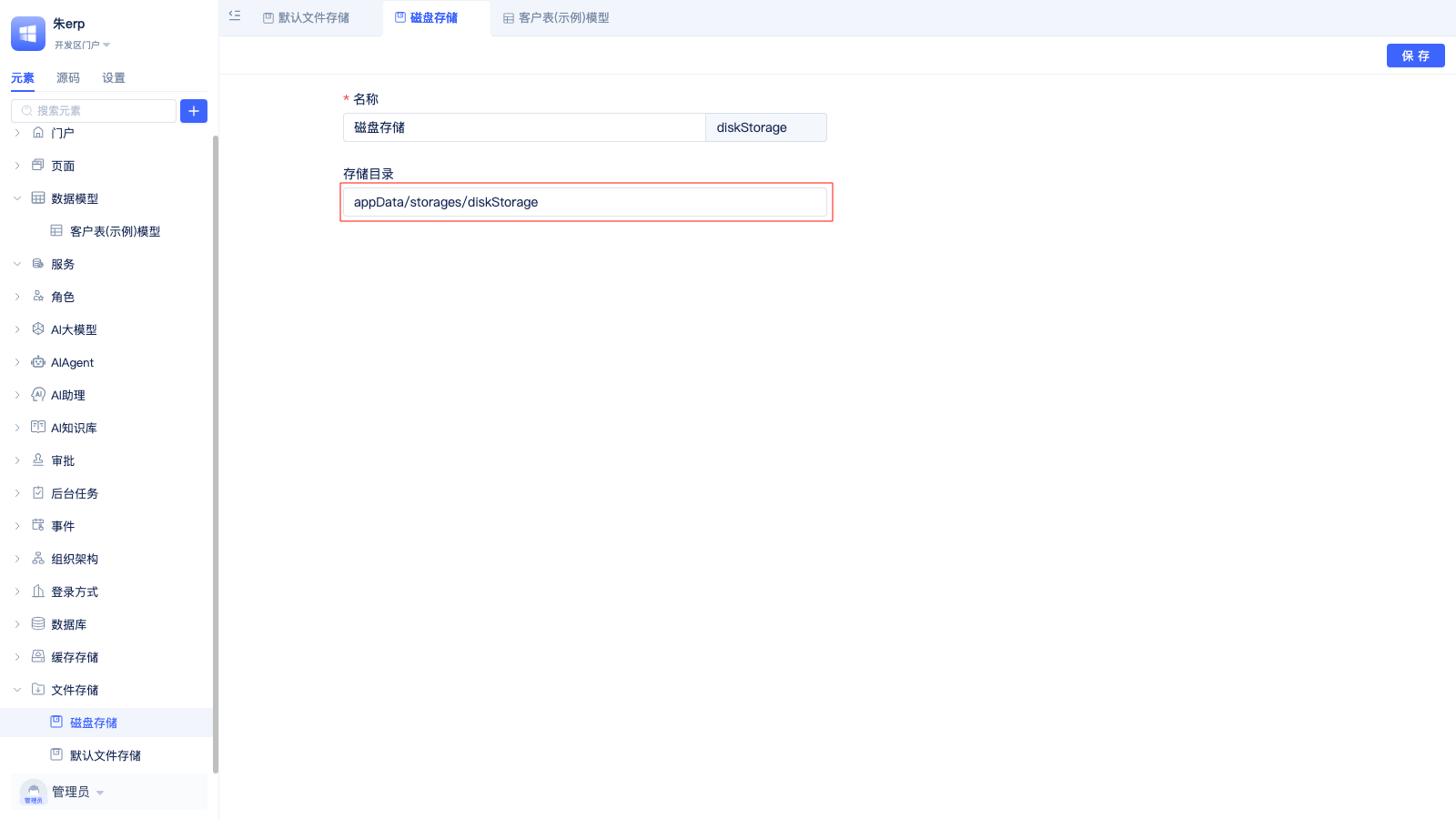Expand the 组织架构 tree node
Image resolution: width=1456 pixels, height=819 pixels.
(17, 559)
